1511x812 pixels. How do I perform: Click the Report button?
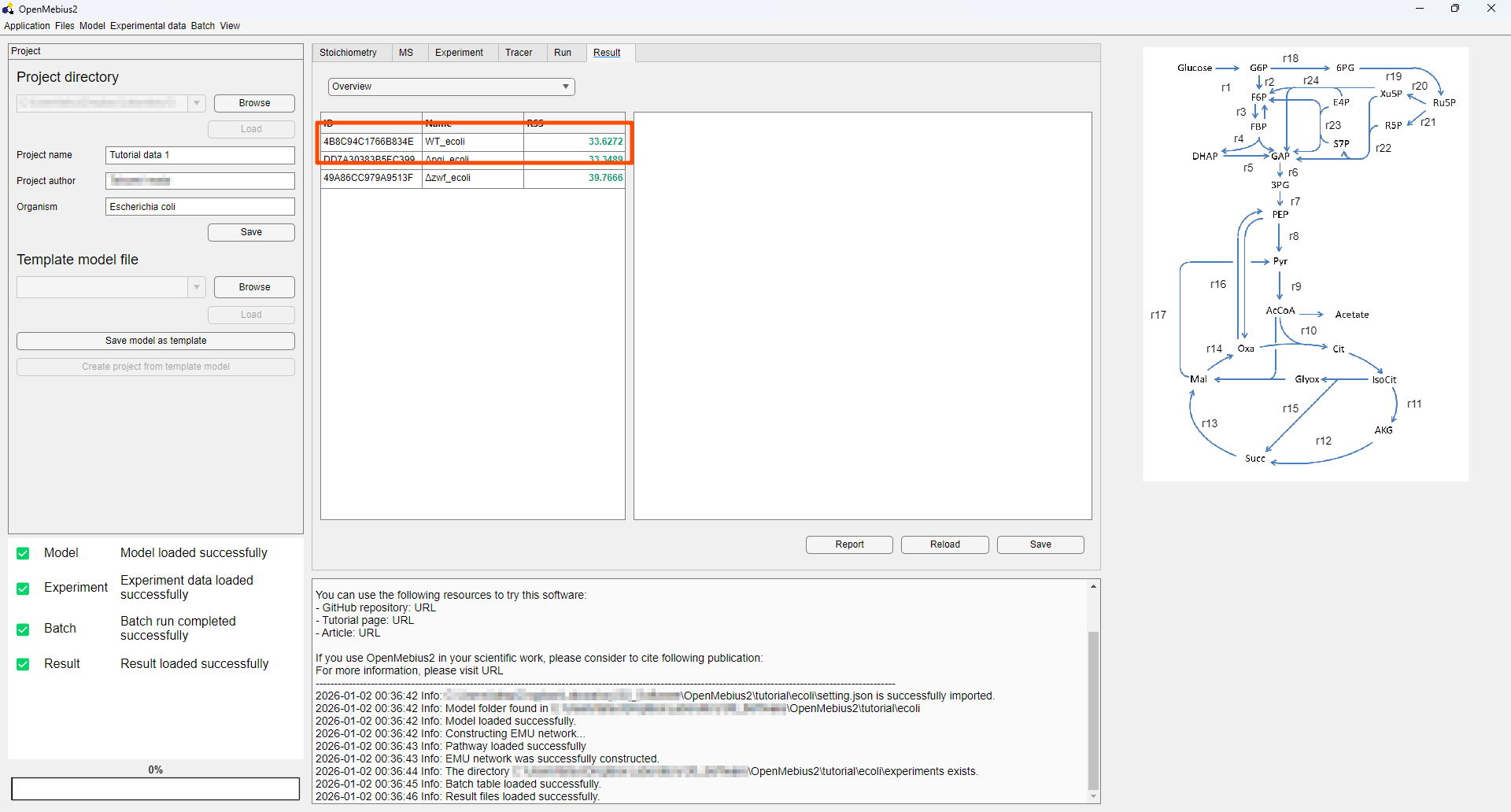pyautogui.click(x=849, y=544)
